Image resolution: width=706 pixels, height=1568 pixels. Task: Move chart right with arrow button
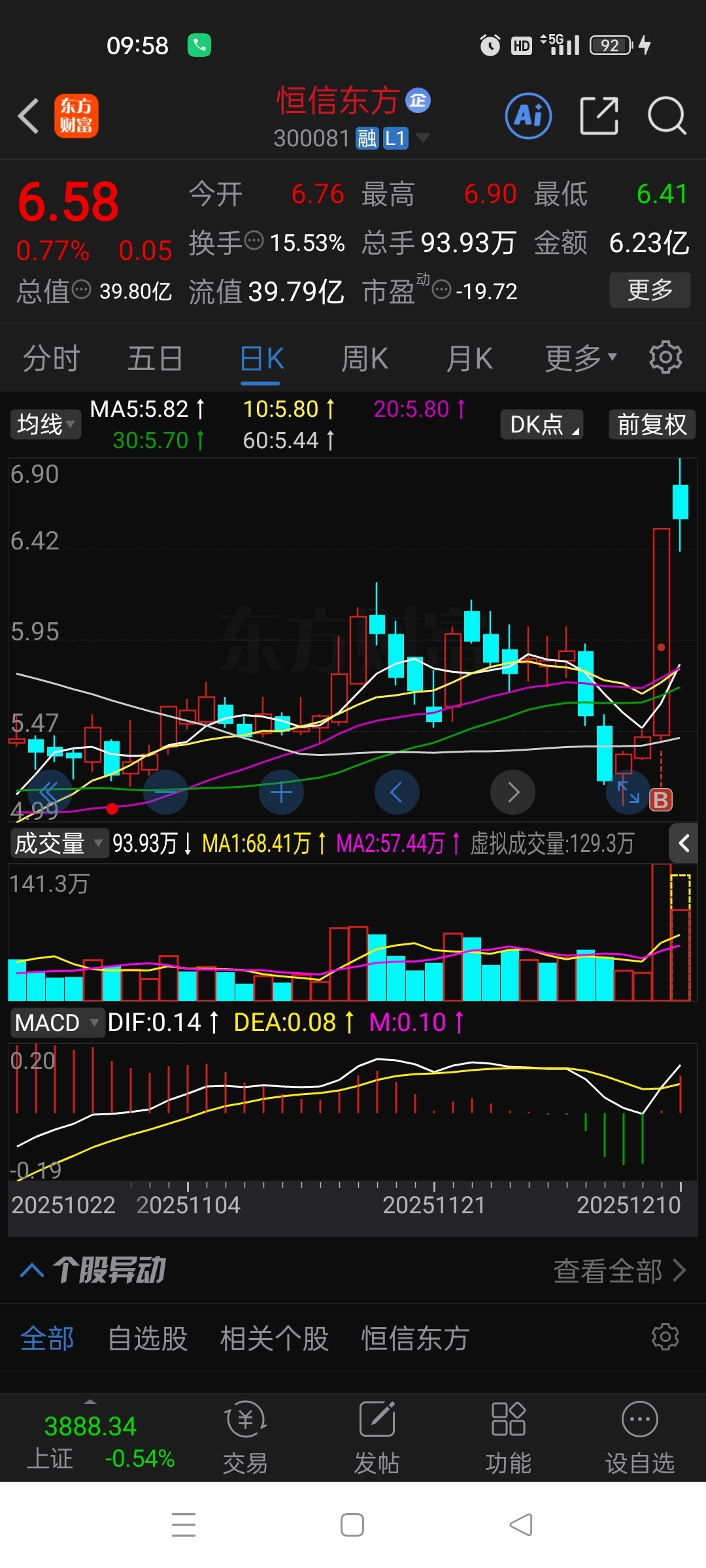pos(513,792)
